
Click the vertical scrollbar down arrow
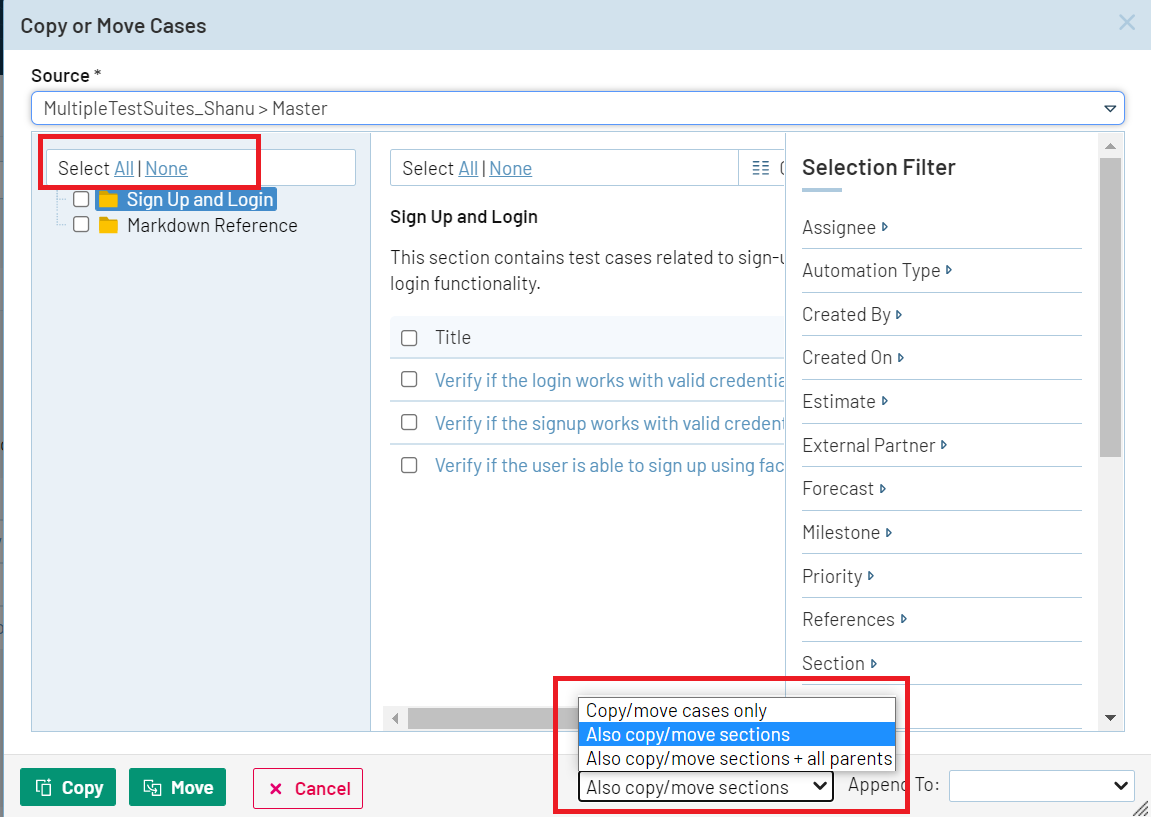tap(1109, 718)
